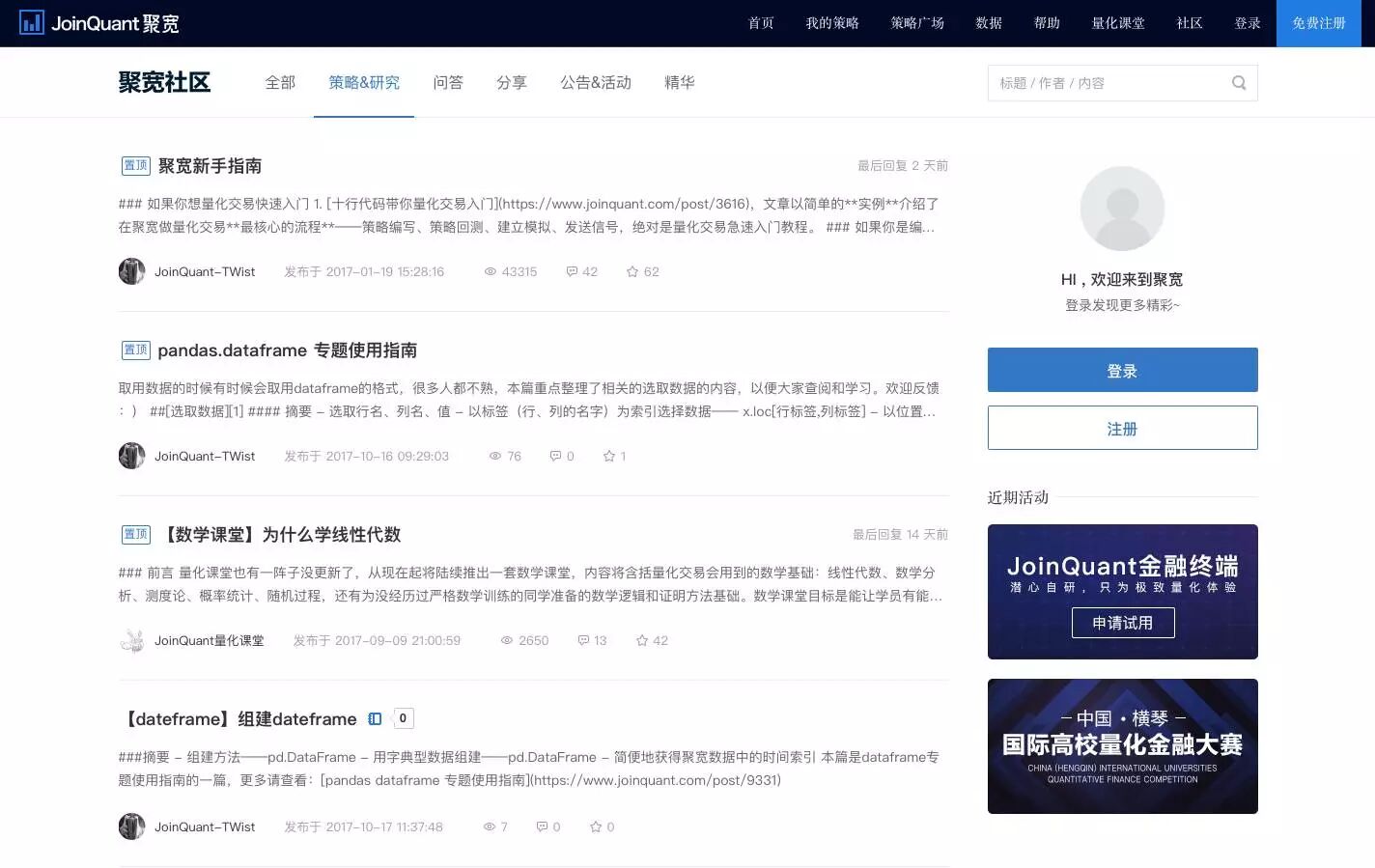Click the 申请试用 button on the banner
This screenshot has height=868, width=1375.
coord(1123,623)
